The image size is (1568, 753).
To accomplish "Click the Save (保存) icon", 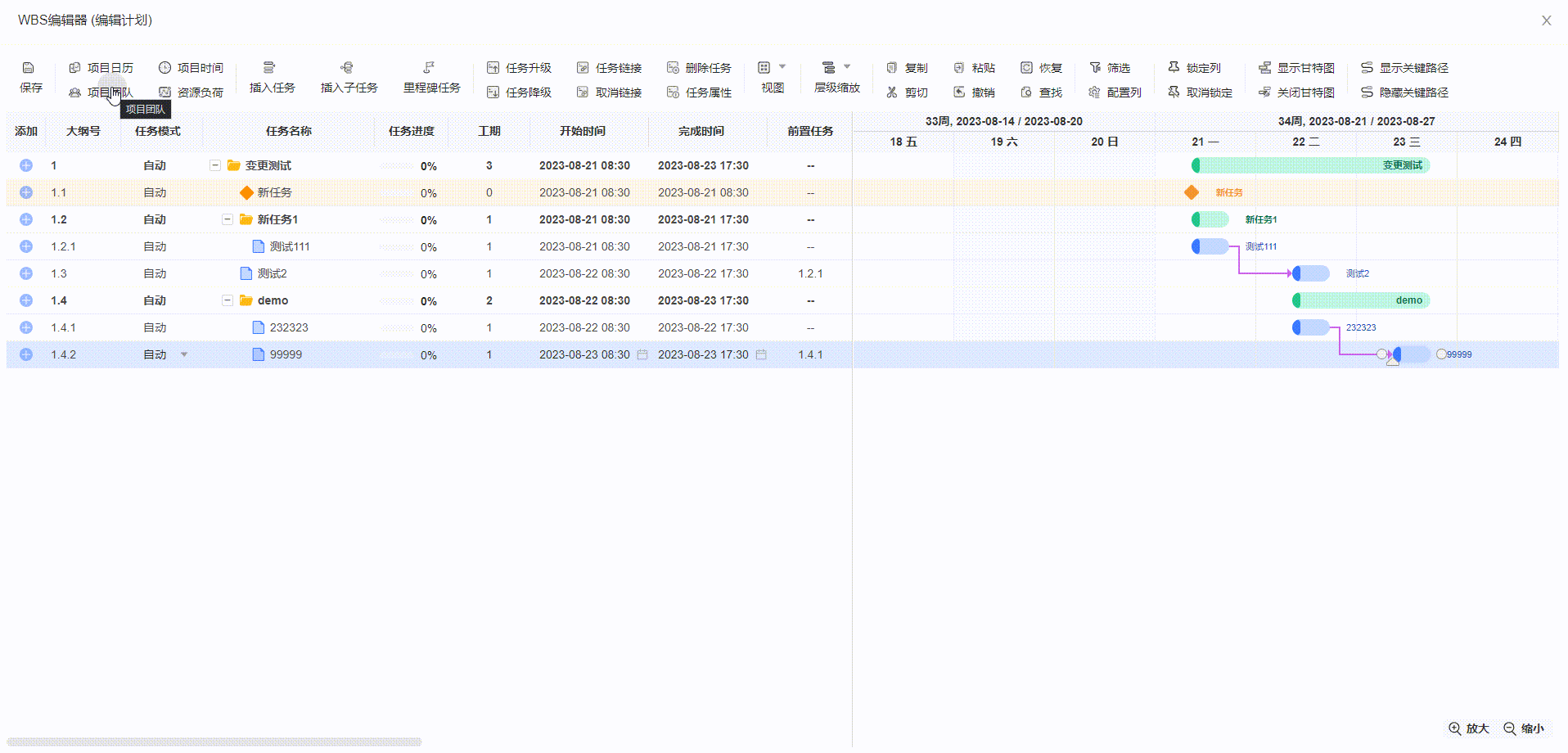I will (x=29, y=68).
